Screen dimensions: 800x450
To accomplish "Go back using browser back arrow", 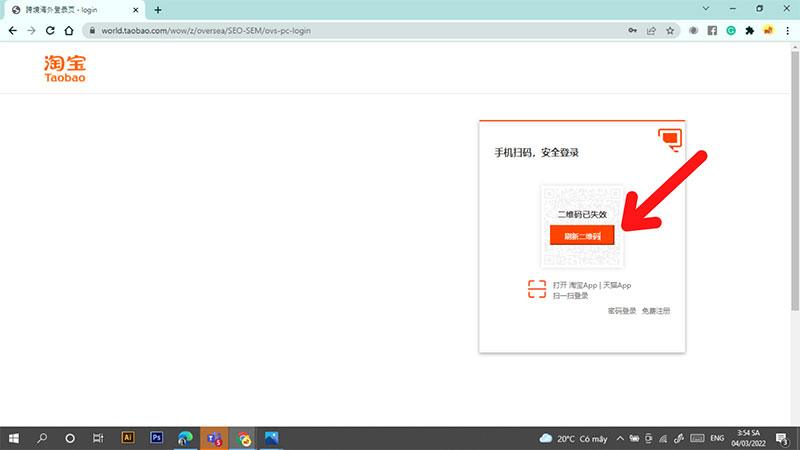I will (x=13, y=31).
